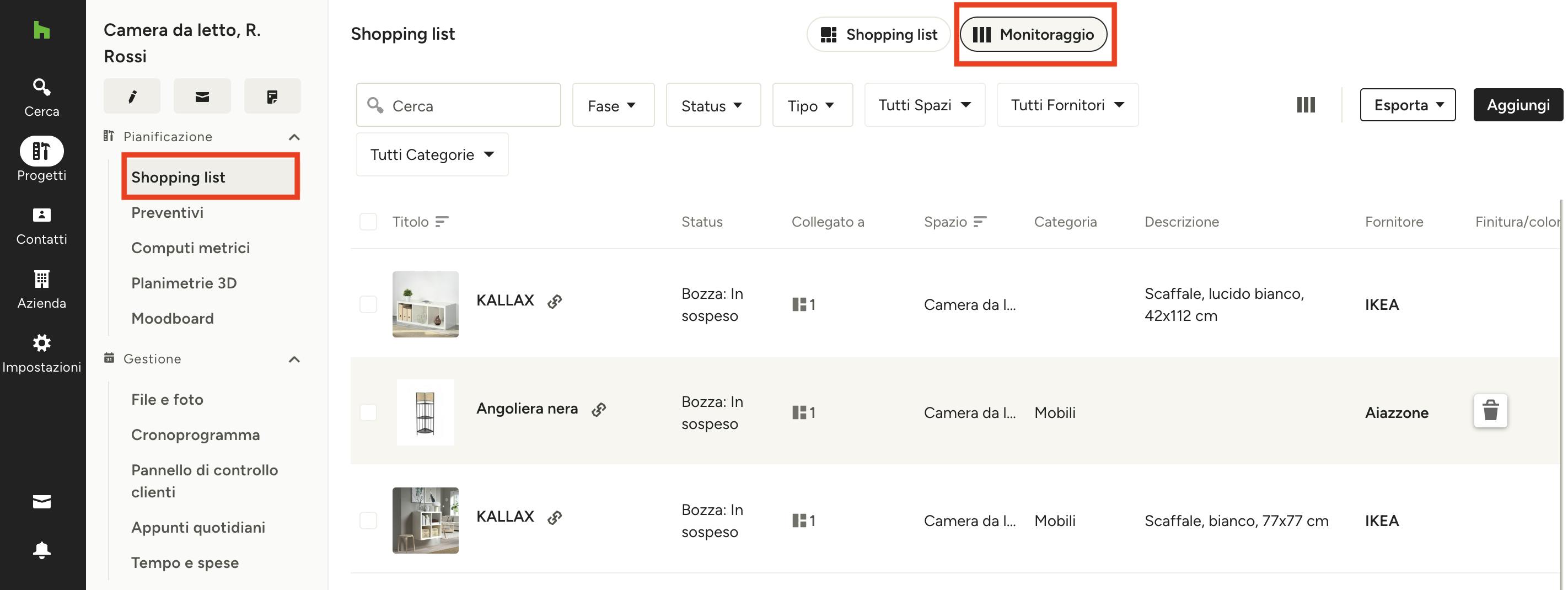Click Fornitore column header
The width and height of the screenshot is (1568, 590).
pos(1394,222)
